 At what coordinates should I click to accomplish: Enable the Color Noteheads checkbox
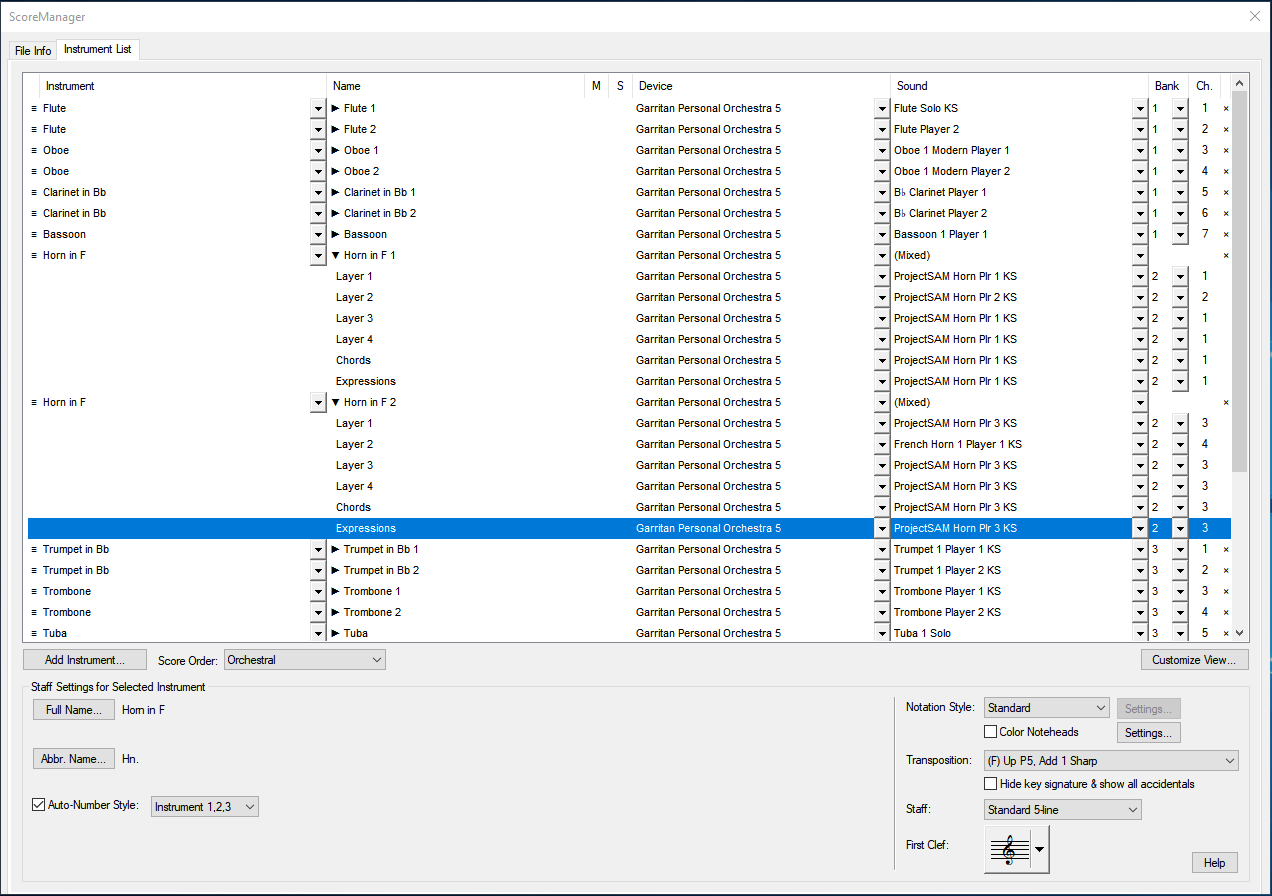pos(991,732)
